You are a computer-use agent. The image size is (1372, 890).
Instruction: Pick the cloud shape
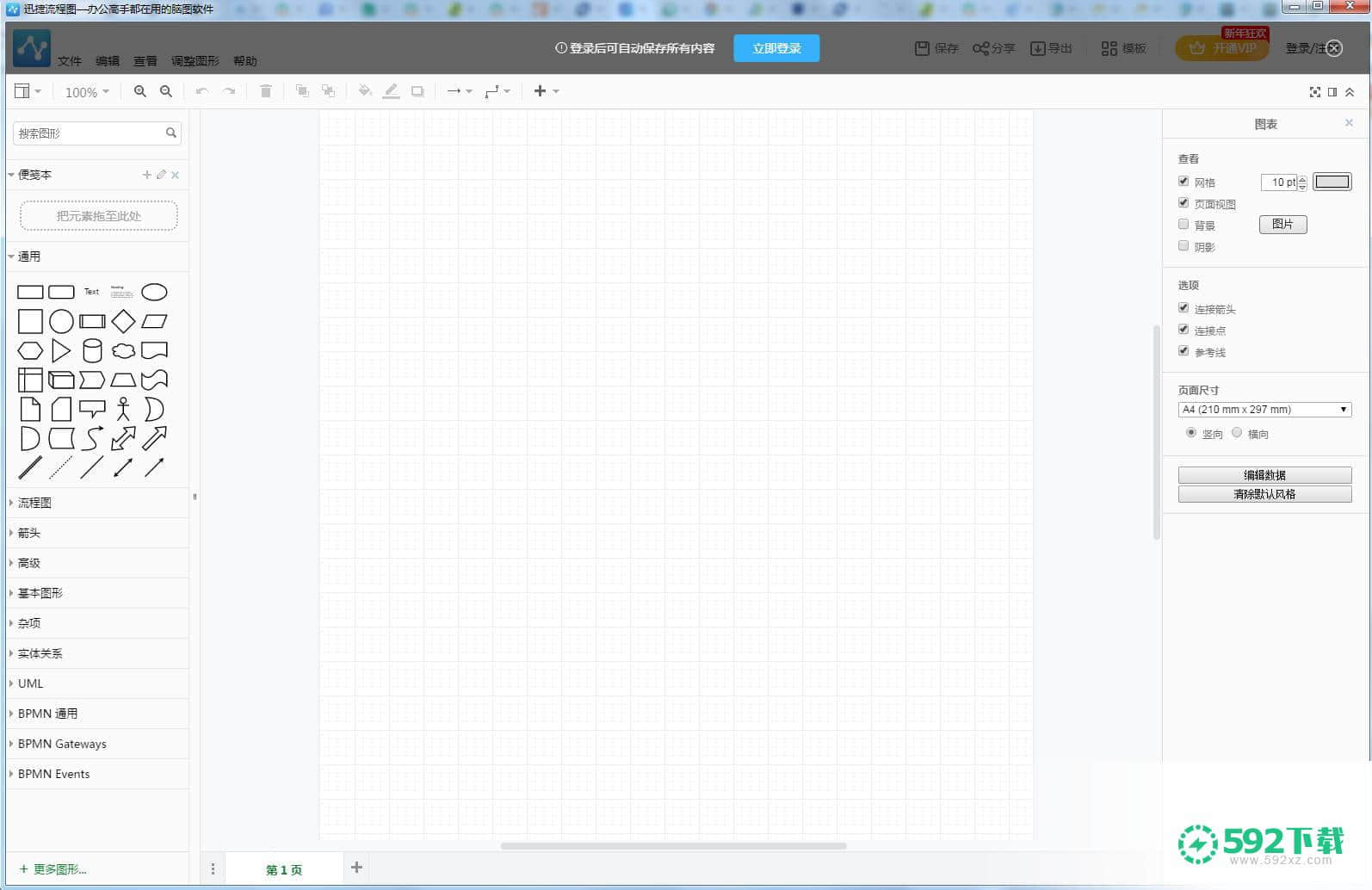pyautogui.click(x=123, y=350)
